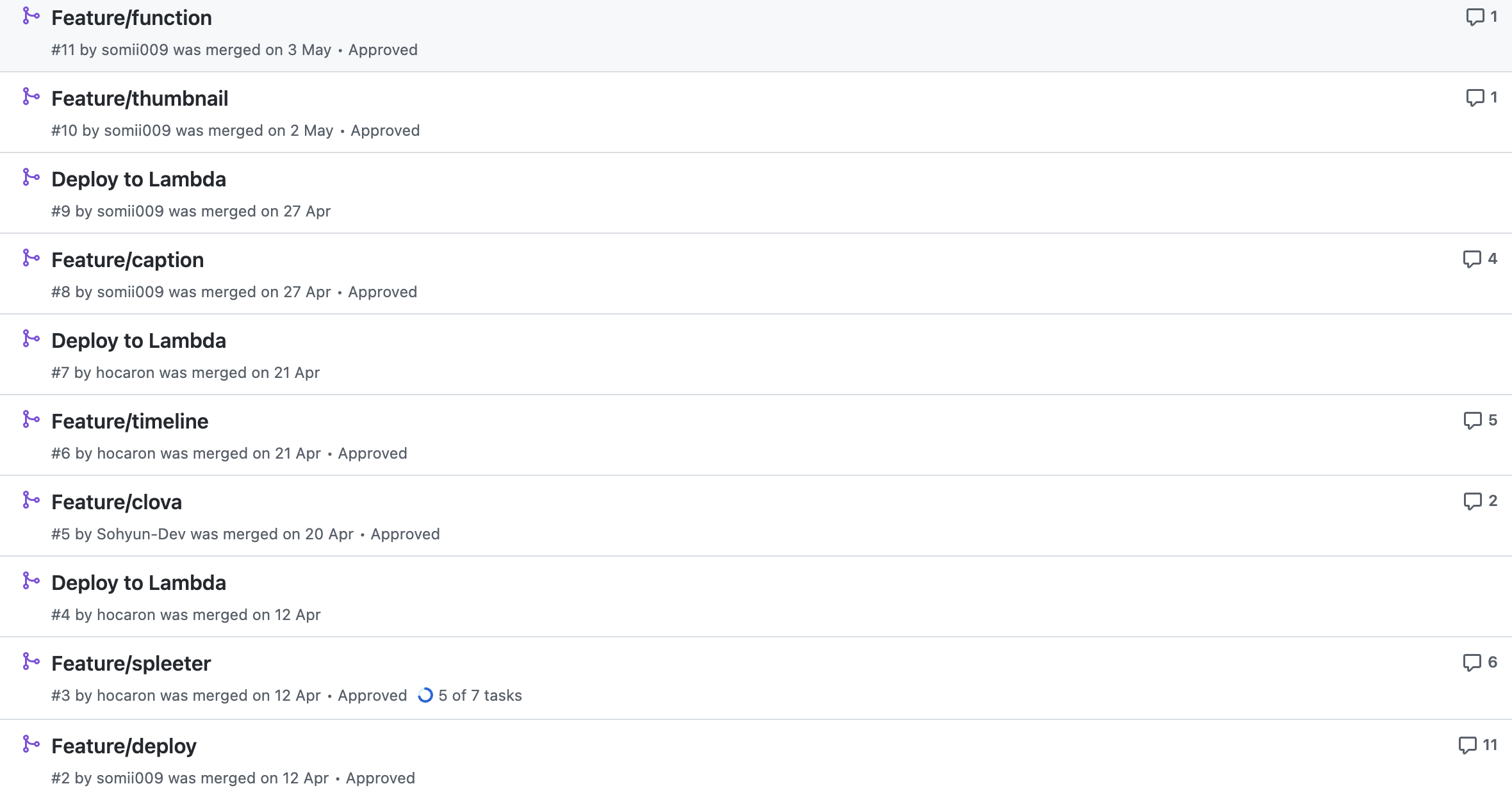Open Deploy to Lambda pull request #7

tap(138, 341)
